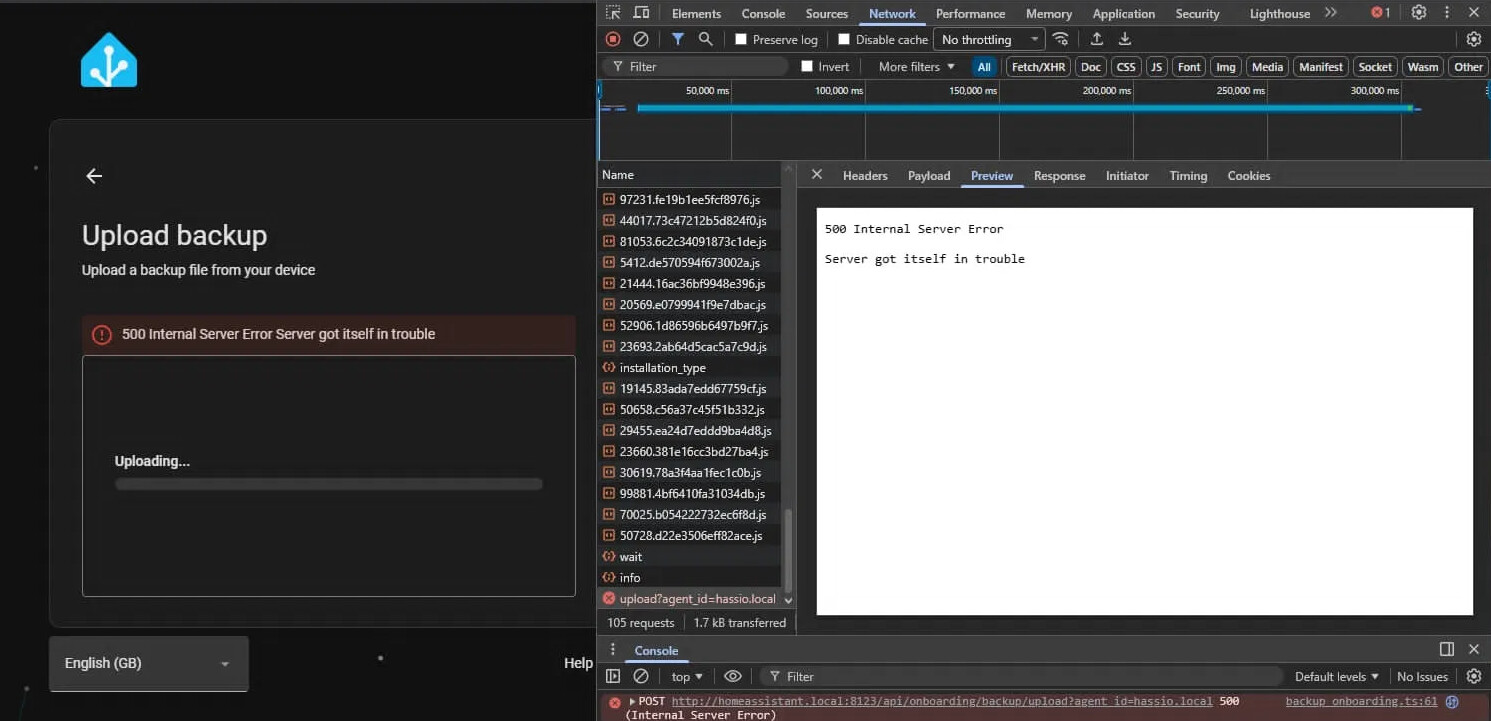Viewport: 1491px width, 721px height.
Task: Click the failed upload request error icon
Action: point(609,598)
